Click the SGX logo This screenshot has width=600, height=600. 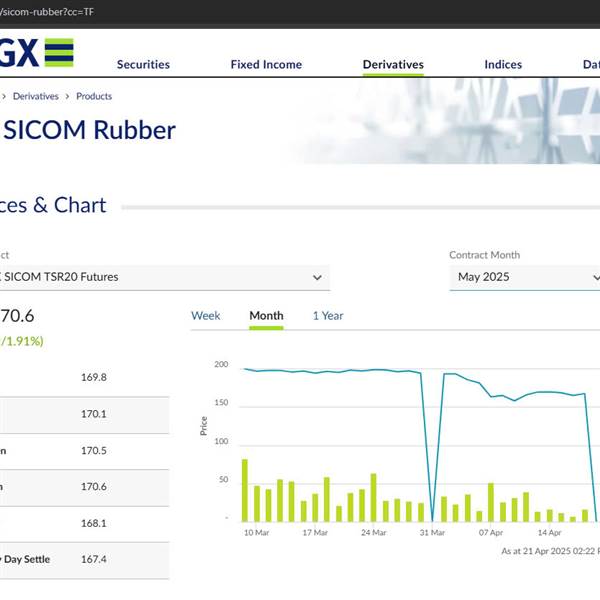[x=36, y=52]
